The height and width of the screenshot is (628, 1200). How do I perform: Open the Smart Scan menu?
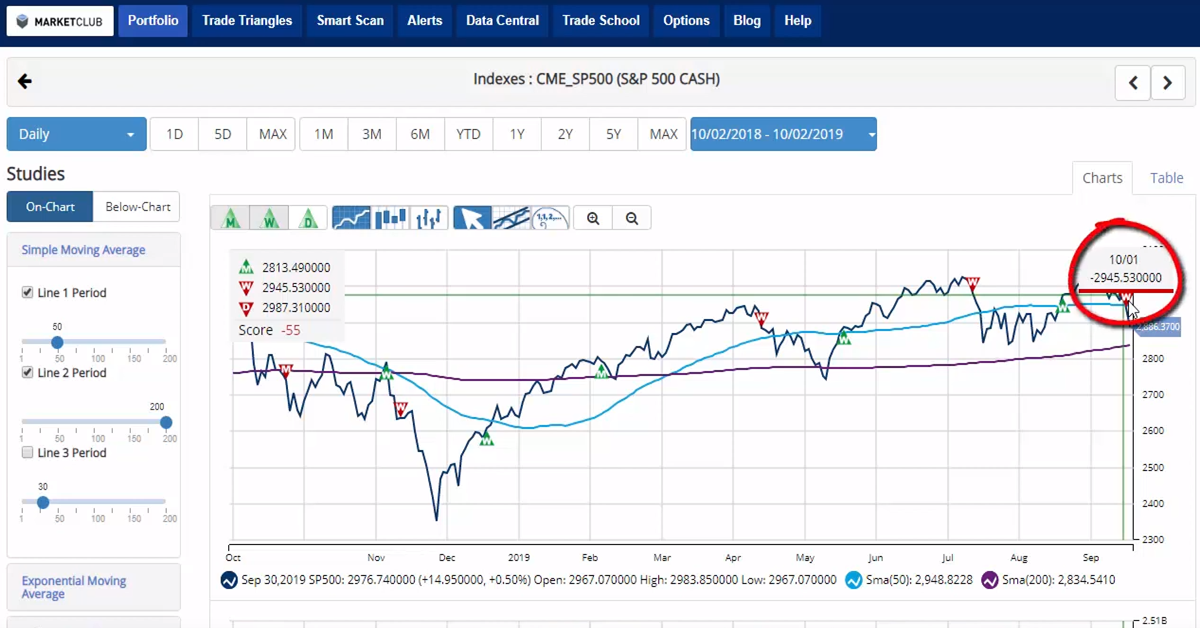350,20
